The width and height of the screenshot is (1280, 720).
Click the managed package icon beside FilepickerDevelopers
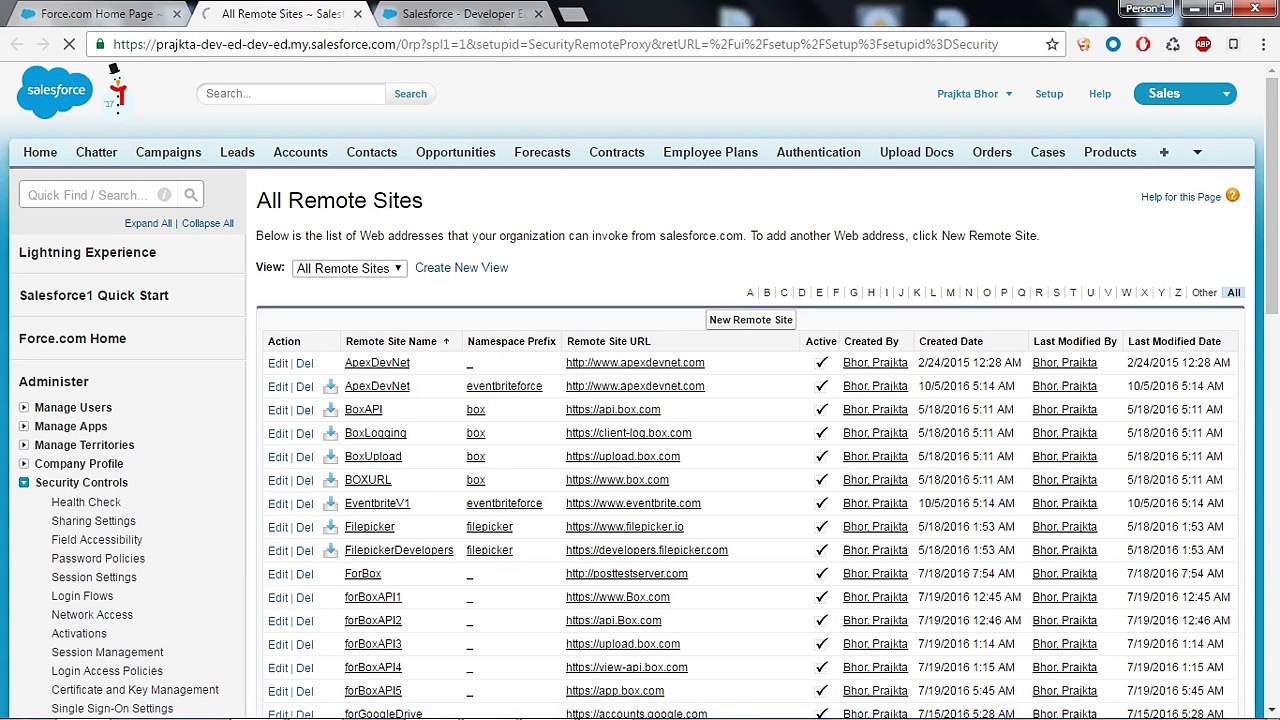point(331,550)
